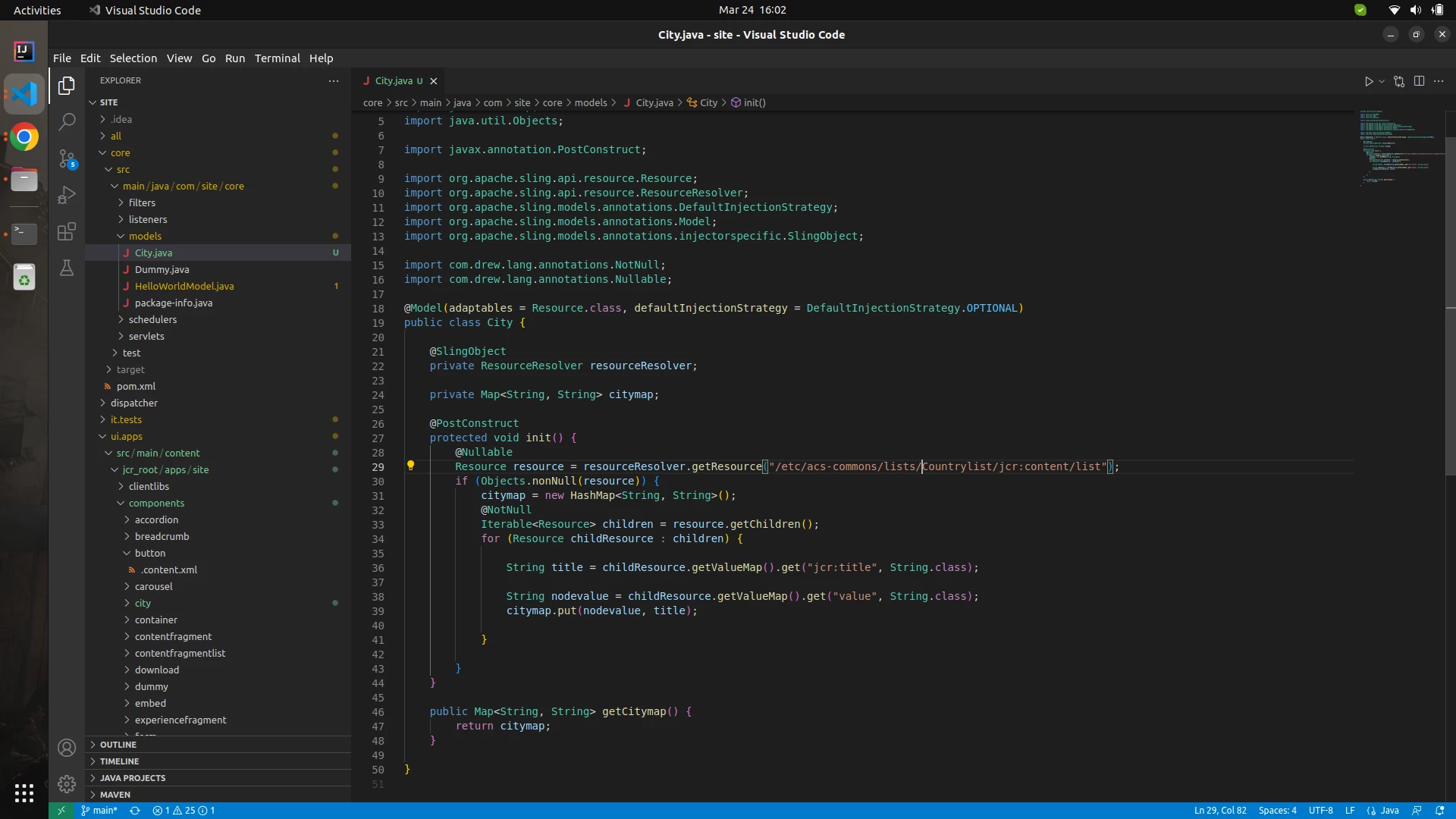Click the lightbulb quick fix icon
This screenshot has height=819, width=1456.
click(x=411, y=466)
